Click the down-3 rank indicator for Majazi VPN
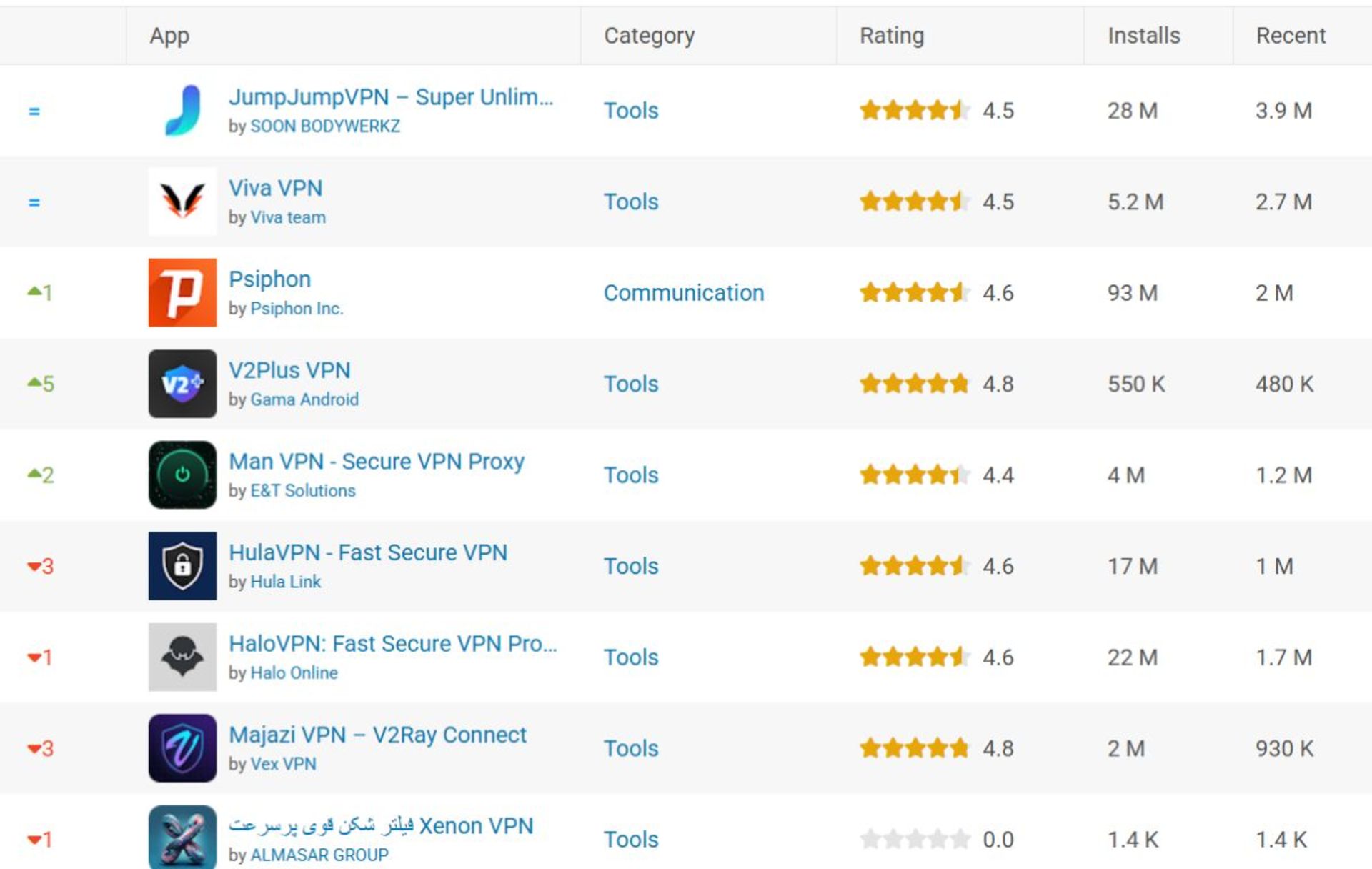The height and width of the screenshot is (869, 1372). pyautogui.click(x=41, y=748)
